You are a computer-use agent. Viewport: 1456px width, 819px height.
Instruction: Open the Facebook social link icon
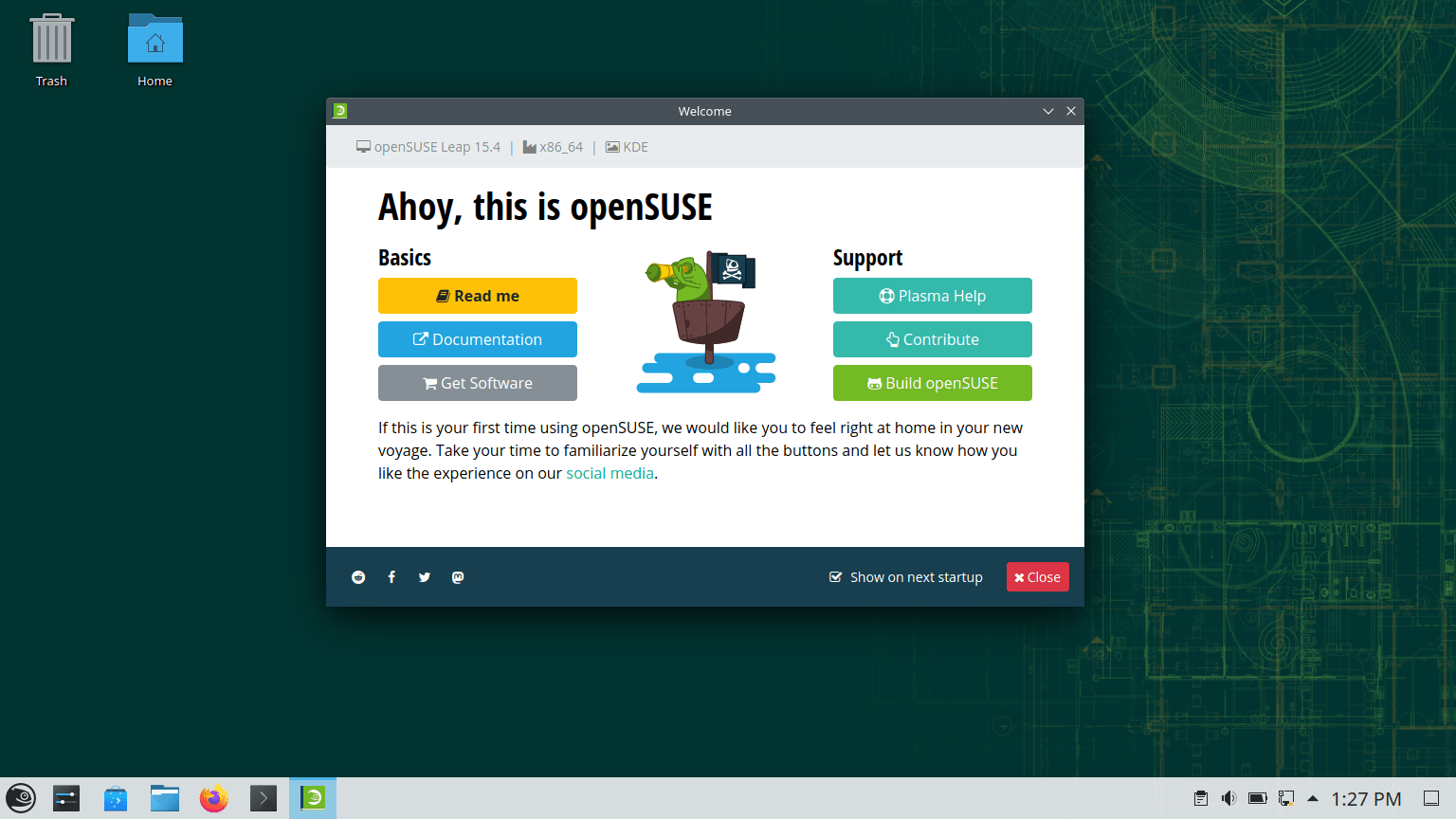click(391, 577)
